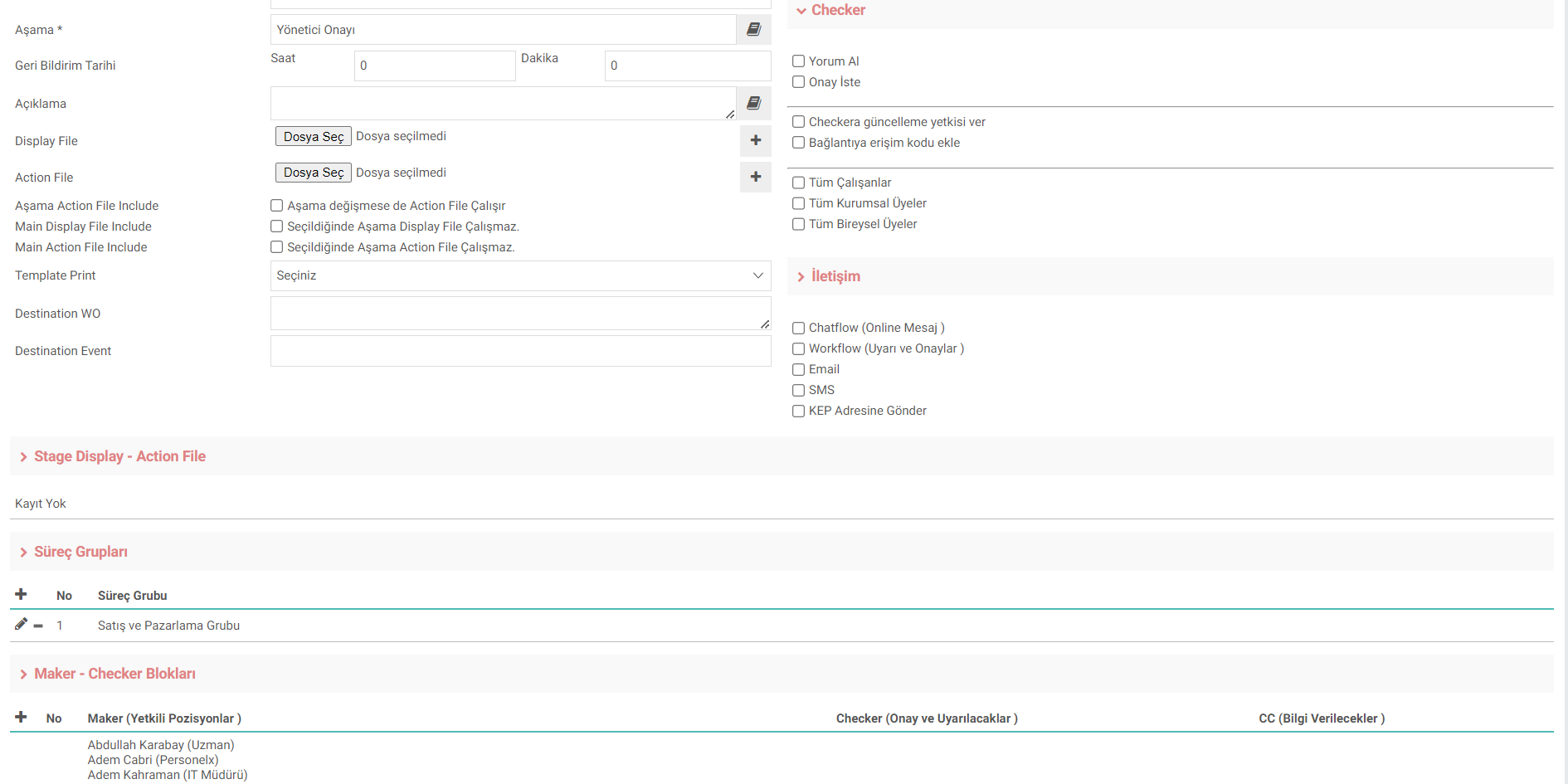Select Adem Kahraman (IT Müdürü) maker entry

(x=168, y=775)
